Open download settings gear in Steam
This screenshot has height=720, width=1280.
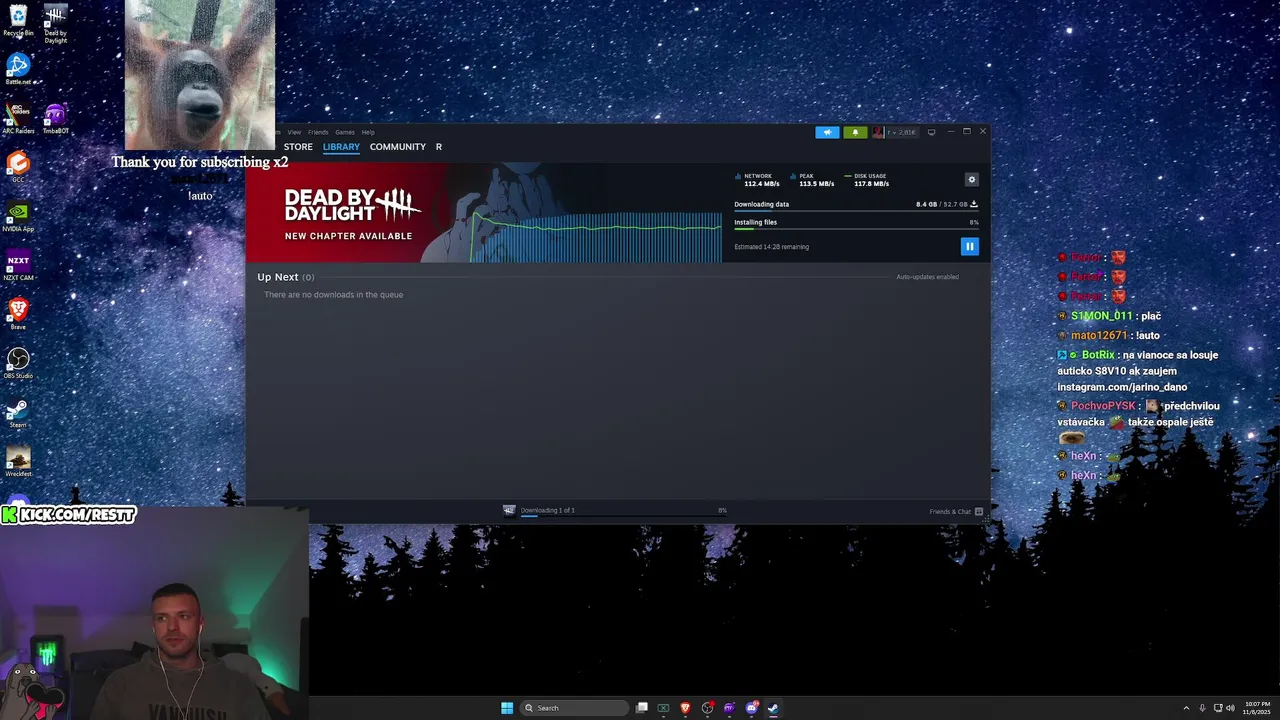pos(971,179)
